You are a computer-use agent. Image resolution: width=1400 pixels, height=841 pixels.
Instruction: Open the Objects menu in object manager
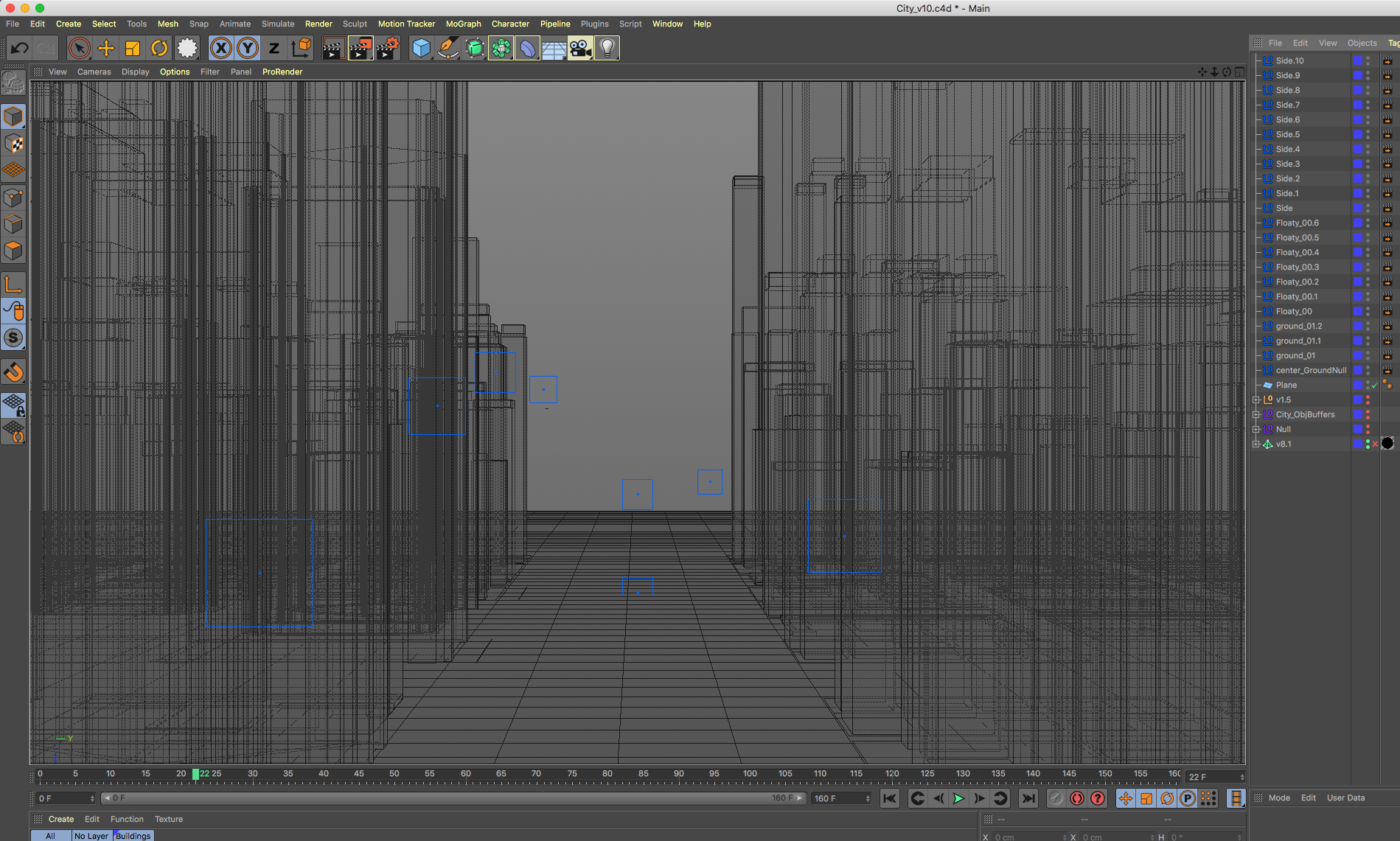tap(1362, 43)
